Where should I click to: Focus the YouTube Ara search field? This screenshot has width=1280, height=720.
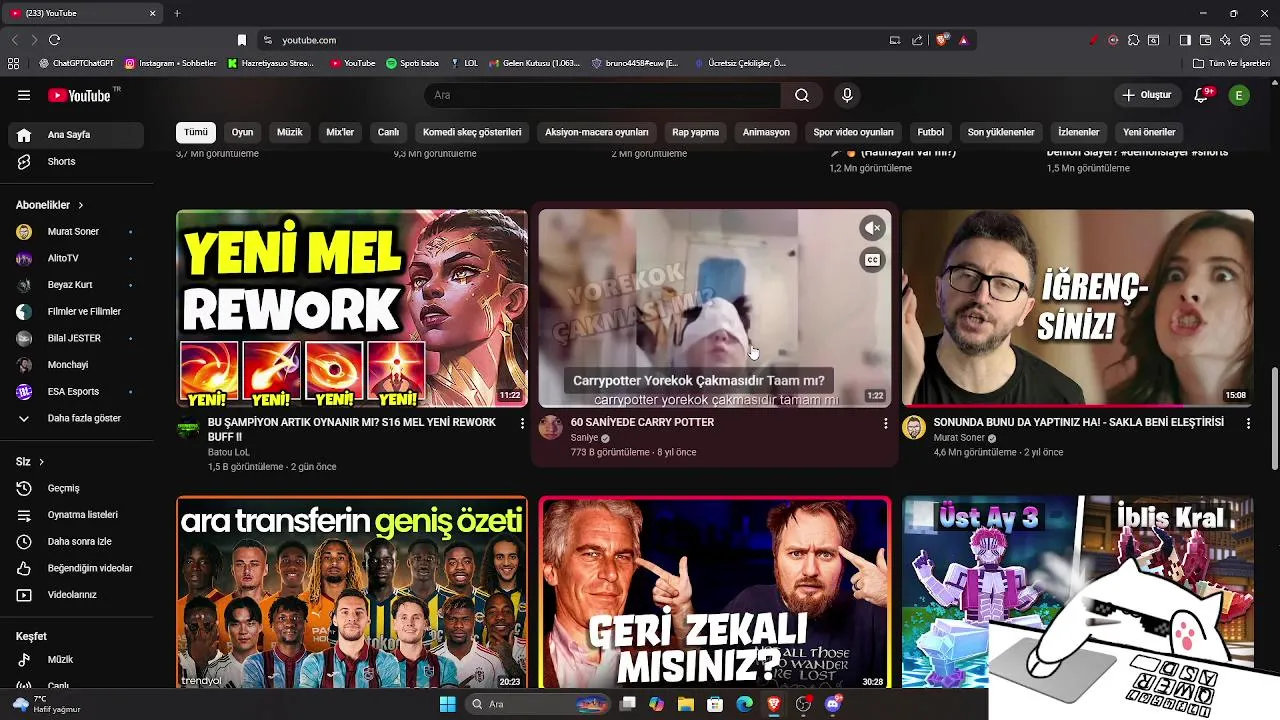604,95
